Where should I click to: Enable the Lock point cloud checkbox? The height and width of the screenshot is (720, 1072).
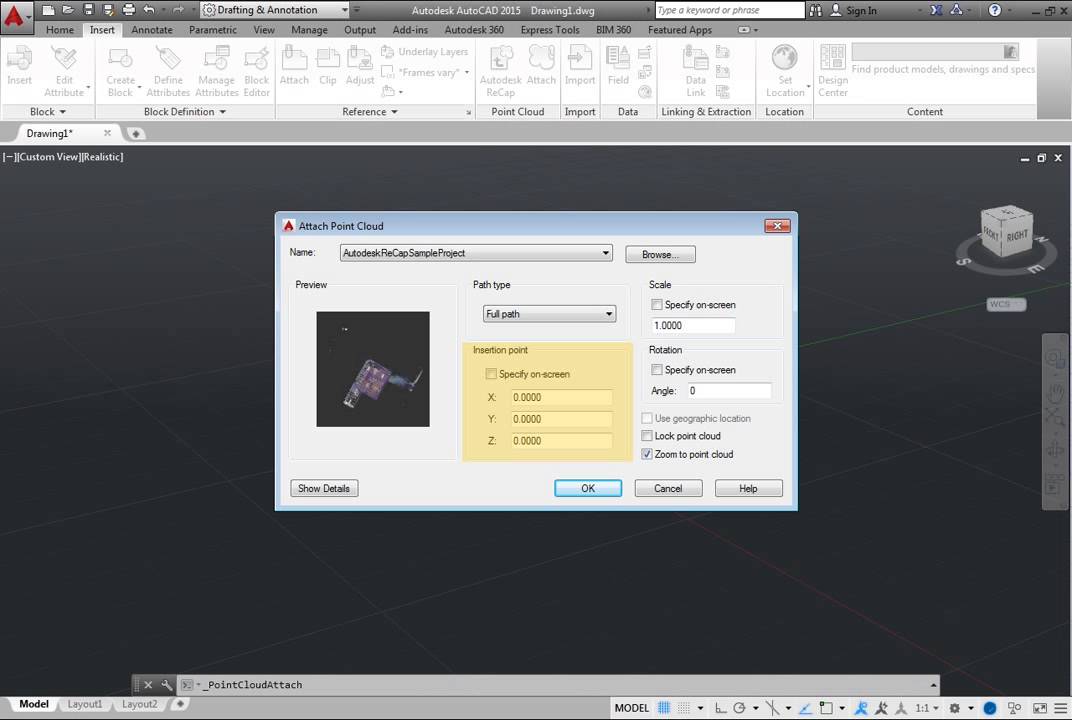coord(647,436)
